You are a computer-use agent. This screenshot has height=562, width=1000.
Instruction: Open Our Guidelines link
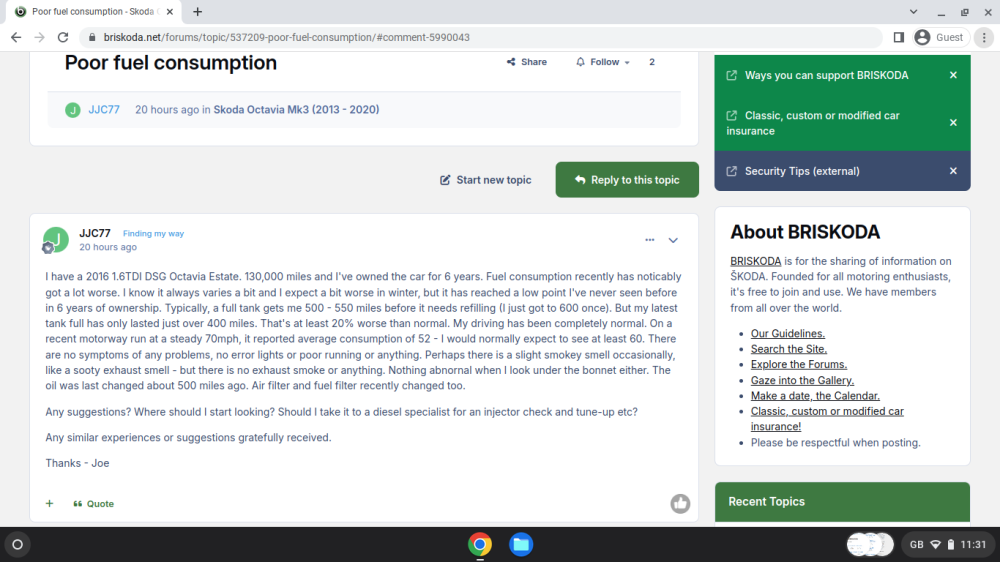(788, 334)
